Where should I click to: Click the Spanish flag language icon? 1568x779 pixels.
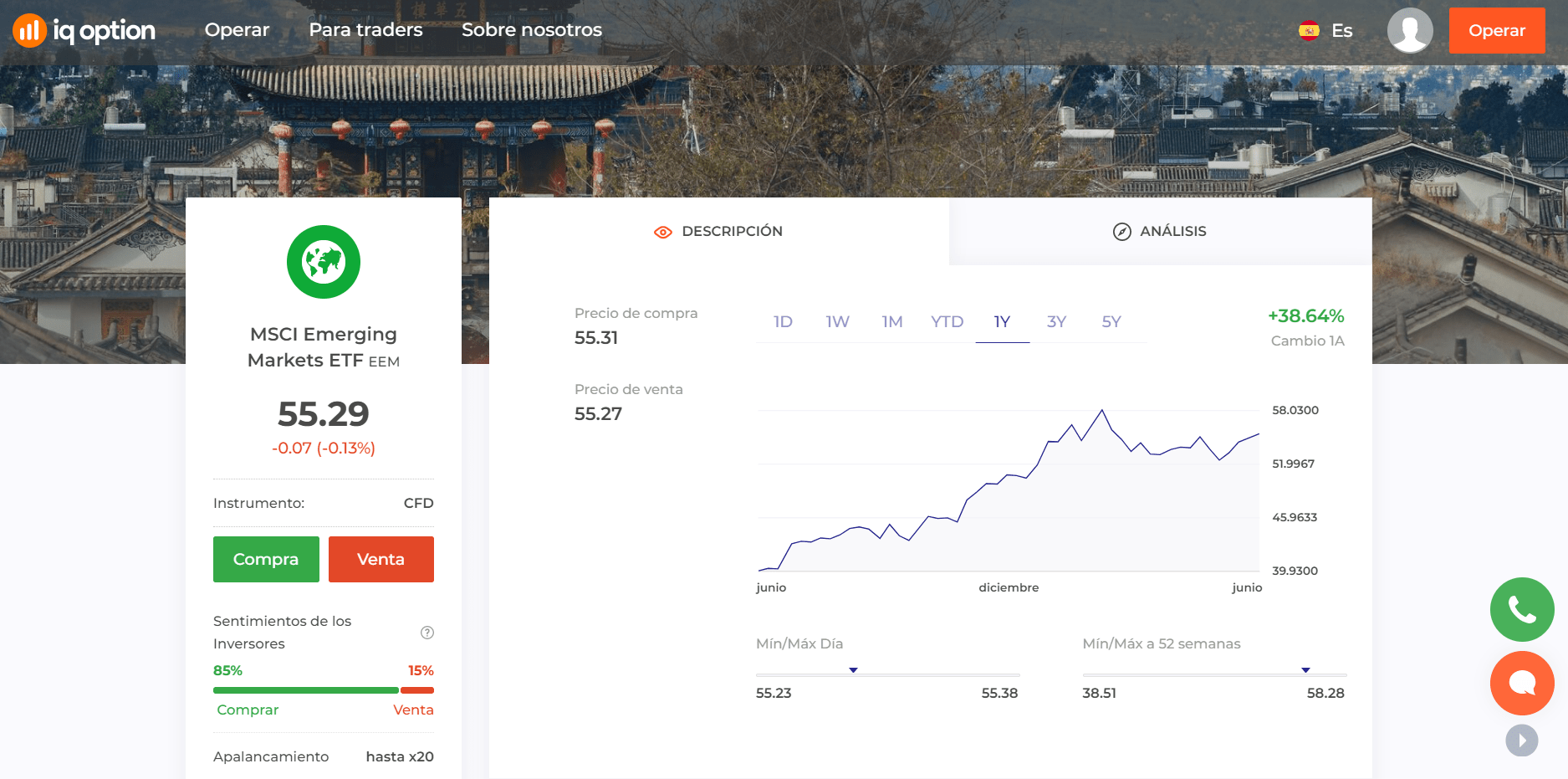[x=1309, y=31]
